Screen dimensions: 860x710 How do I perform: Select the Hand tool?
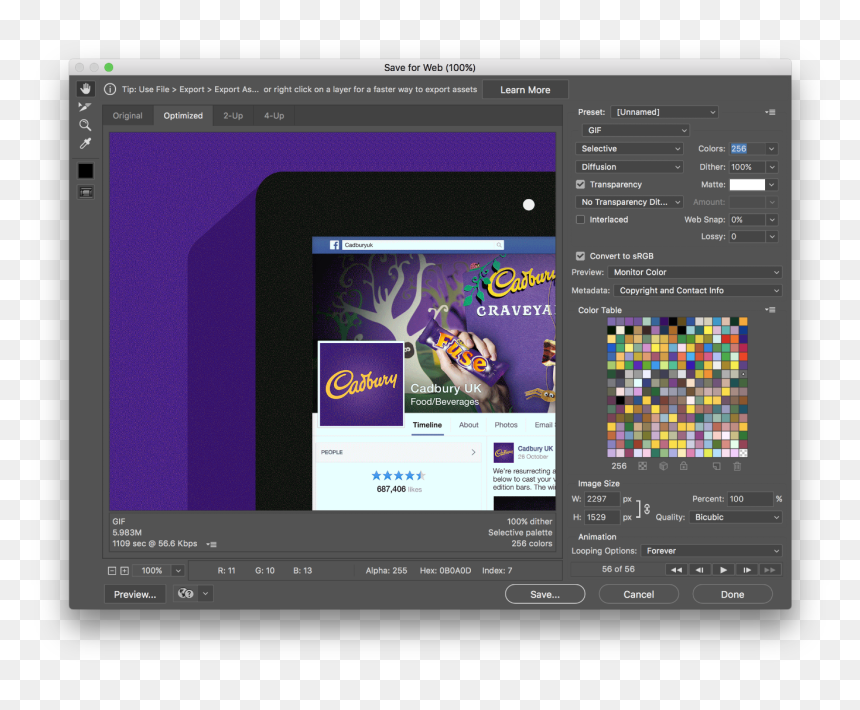tap(86, 88)
